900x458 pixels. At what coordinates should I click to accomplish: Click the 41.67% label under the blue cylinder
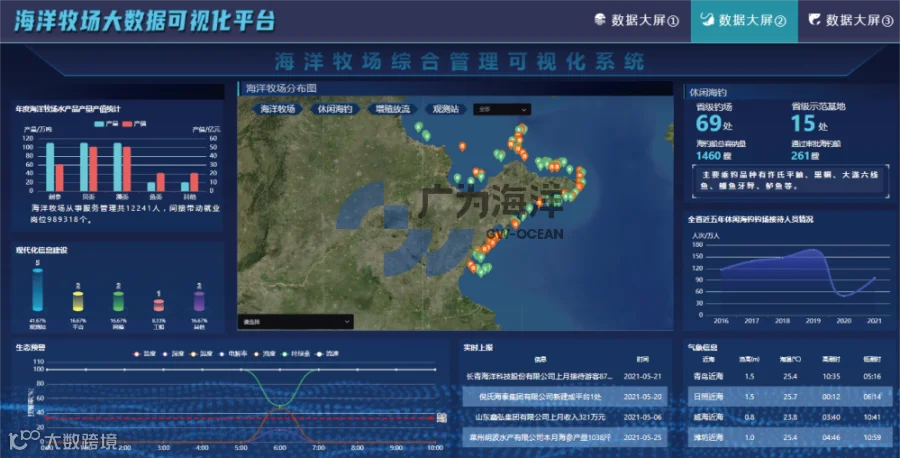[x=37, y=321]
